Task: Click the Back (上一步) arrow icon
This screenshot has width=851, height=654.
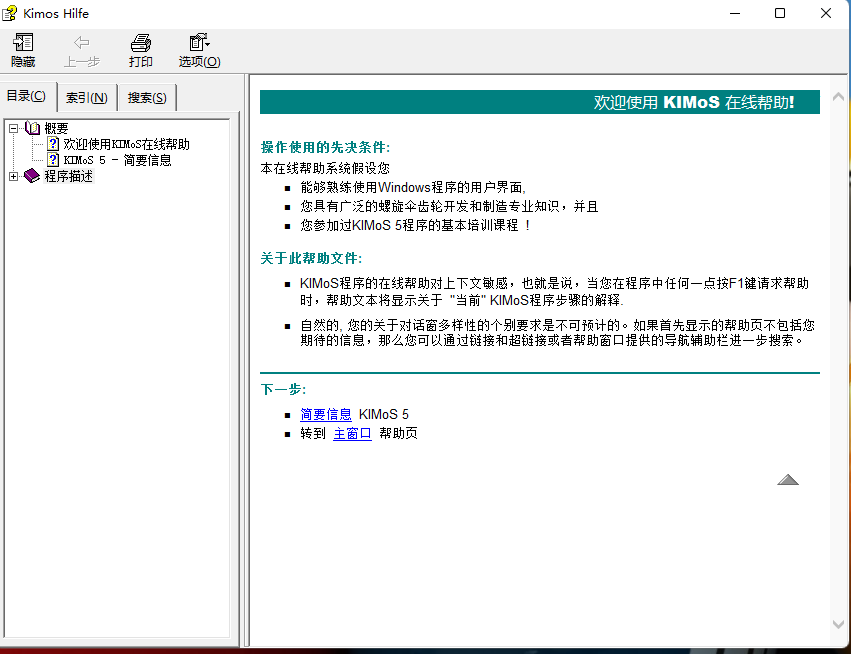Action: click(81, 42)
